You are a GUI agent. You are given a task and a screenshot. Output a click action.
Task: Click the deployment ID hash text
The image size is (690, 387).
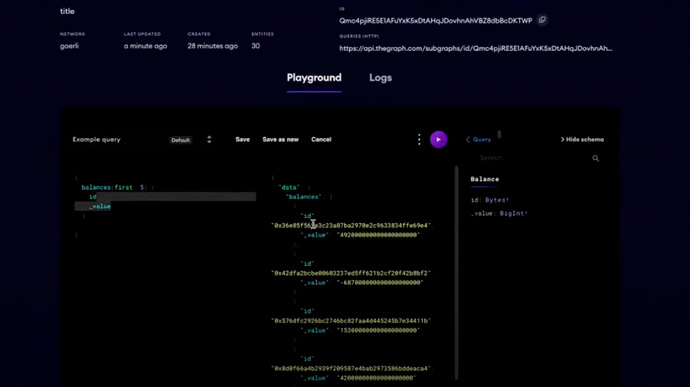coord(436,21)
